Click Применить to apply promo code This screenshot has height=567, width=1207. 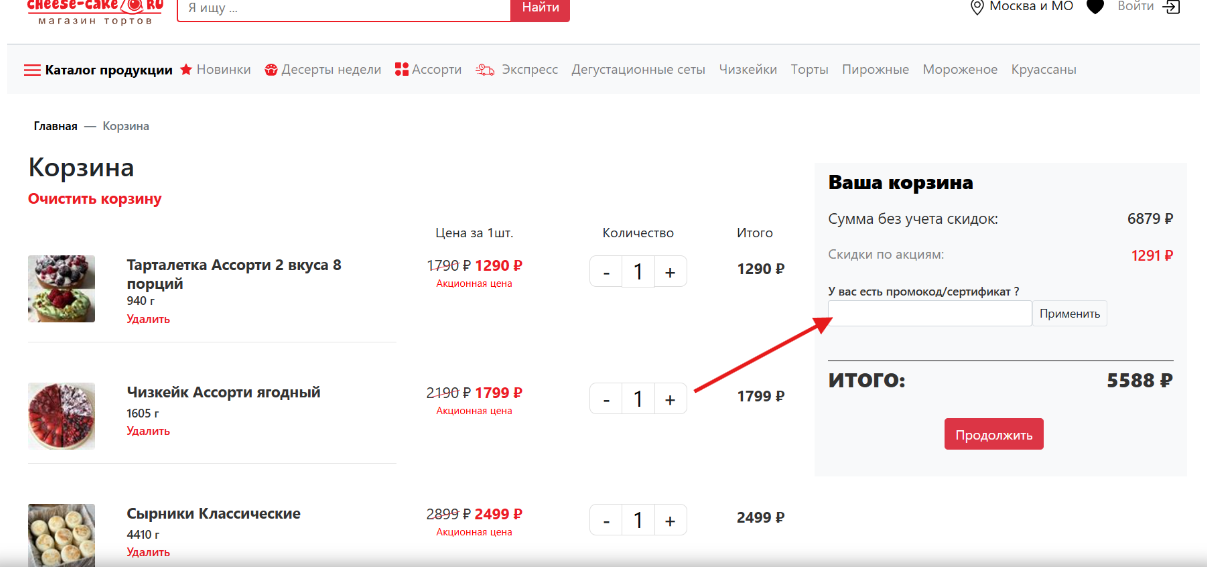pyautogui.click(x=1070, y=314)
